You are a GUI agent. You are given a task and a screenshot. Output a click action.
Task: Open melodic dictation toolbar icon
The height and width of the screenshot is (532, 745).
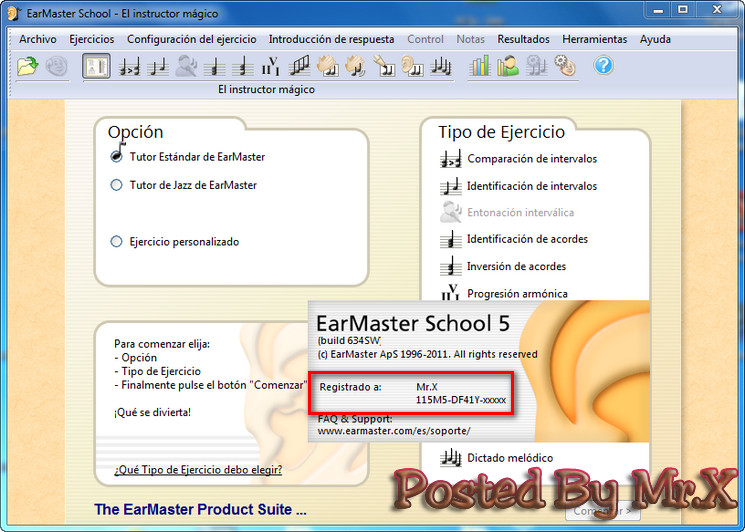(441, 66)
